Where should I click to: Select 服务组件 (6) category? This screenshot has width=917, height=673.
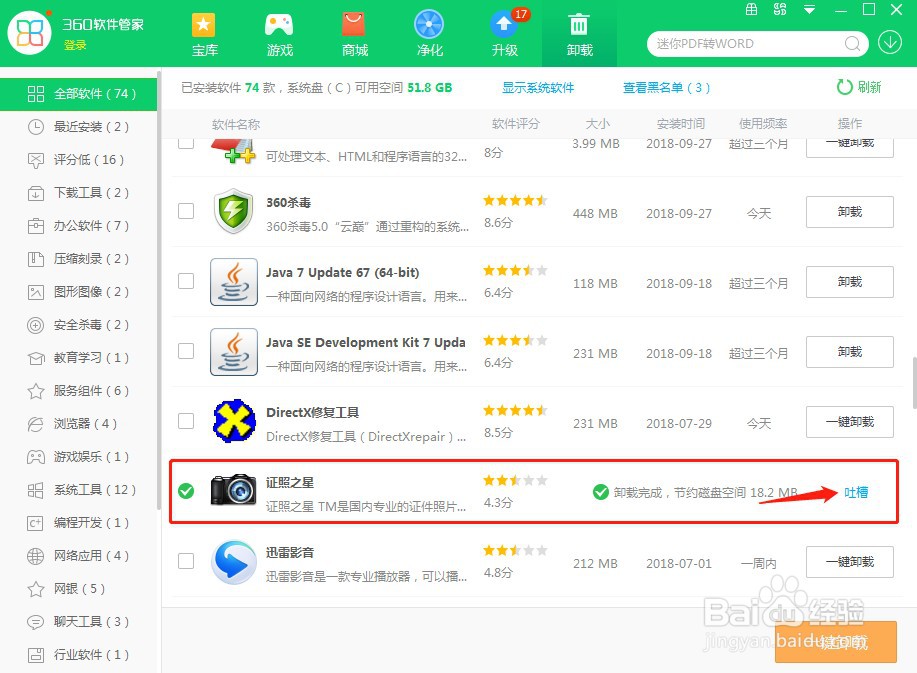click(x=78, y=391)
